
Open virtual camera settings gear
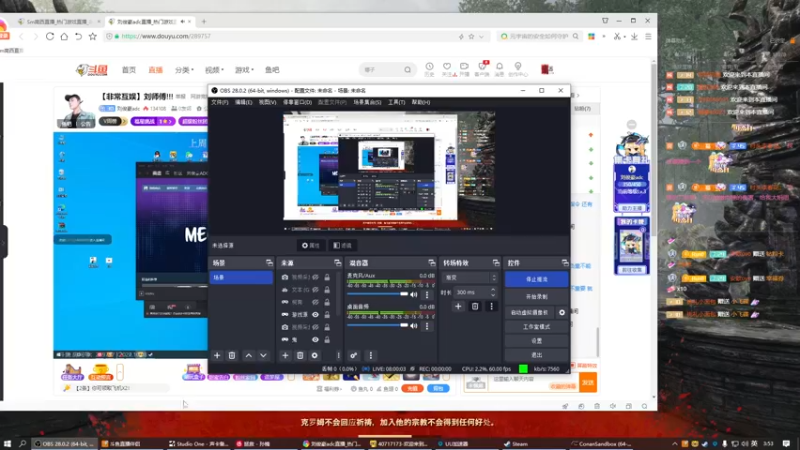pyautogui.click(x=562, y=312)
